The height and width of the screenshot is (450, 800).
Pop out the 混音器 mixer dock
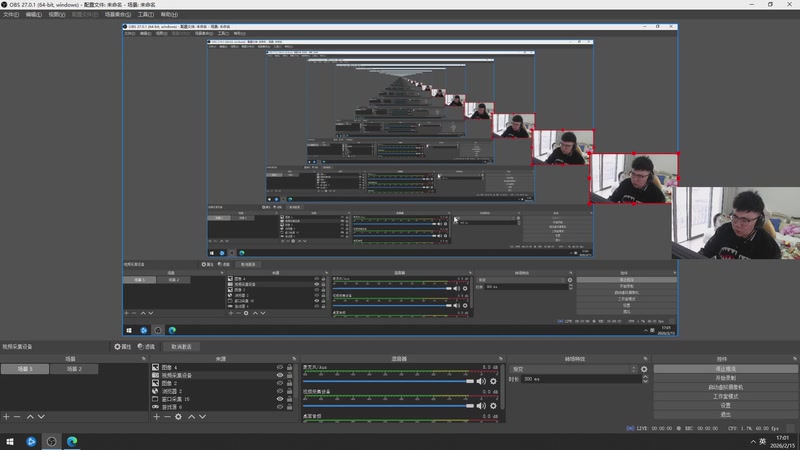(501, 359)
